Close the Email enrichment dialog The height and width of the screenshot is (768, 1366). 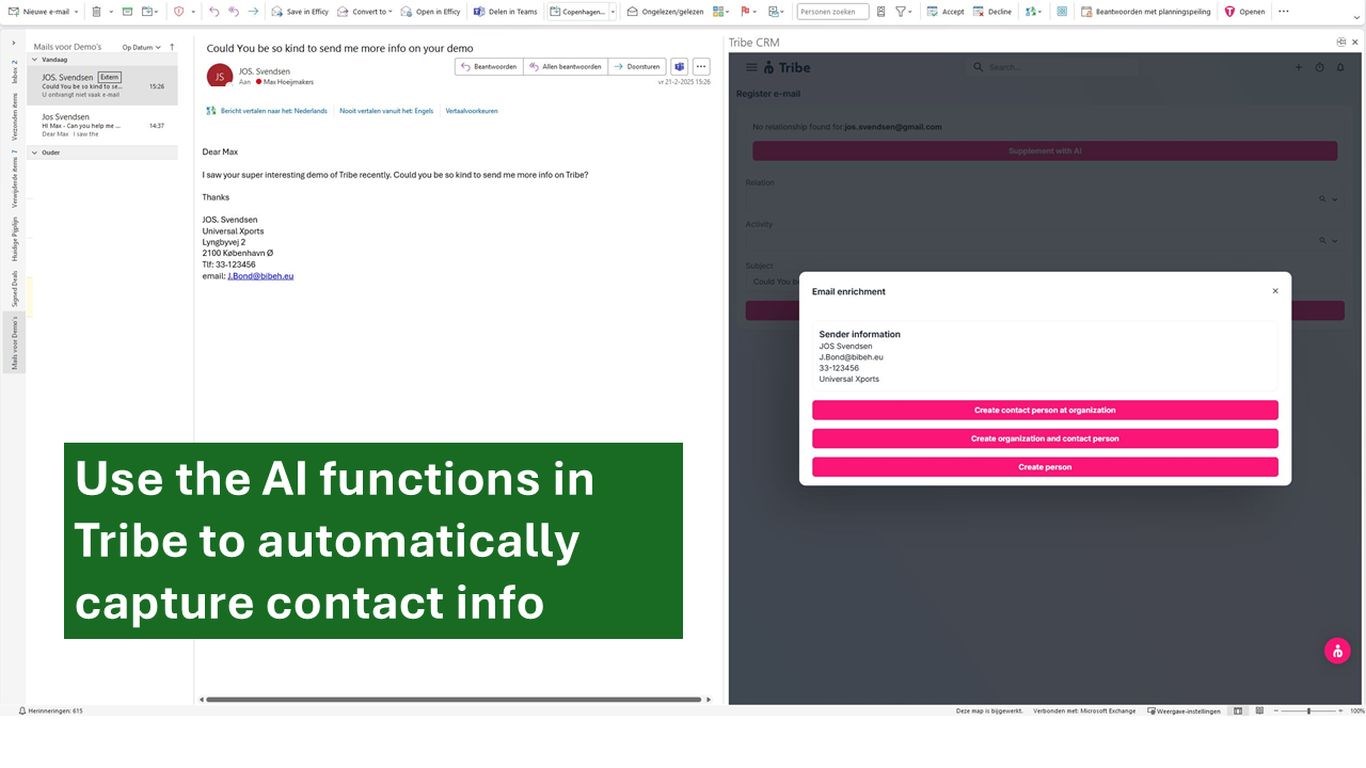(1275, 291)
